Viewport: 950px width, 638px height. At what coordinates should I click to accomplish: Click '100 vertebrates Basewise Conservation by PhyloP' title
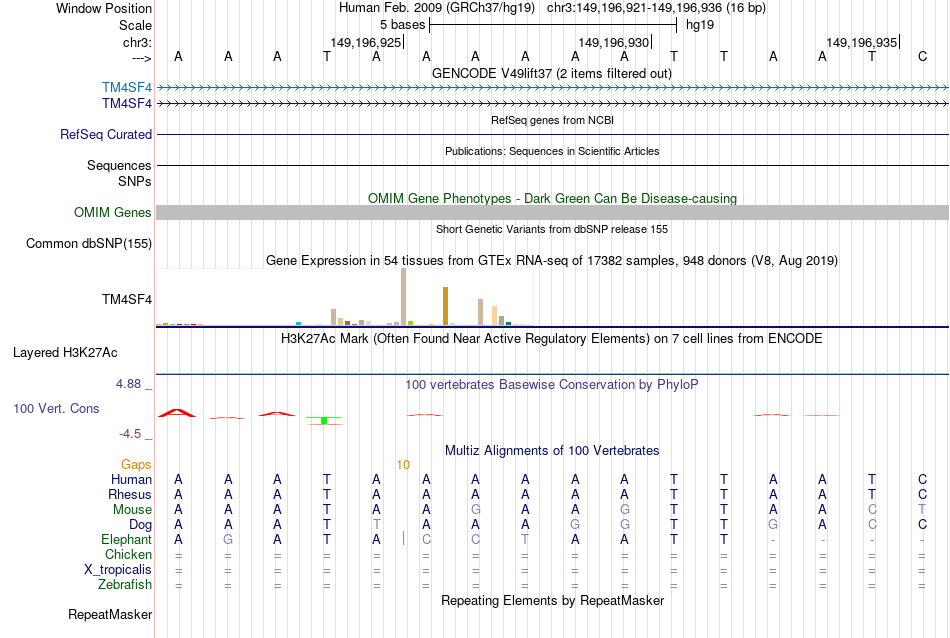551,385
